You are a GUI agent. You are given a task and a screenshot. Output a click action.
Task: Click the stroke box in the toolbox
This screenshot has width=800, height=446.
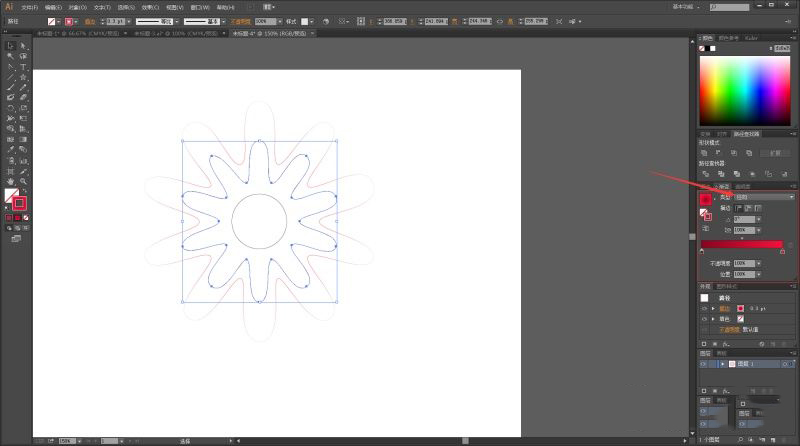click(19, 203)
